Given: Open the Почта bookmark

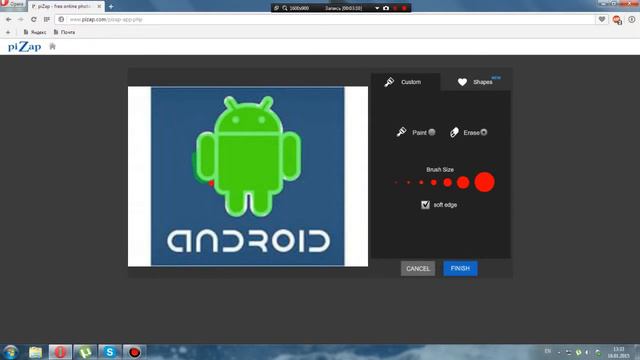Looking at the screenshot, I should (x=64, y=32).
